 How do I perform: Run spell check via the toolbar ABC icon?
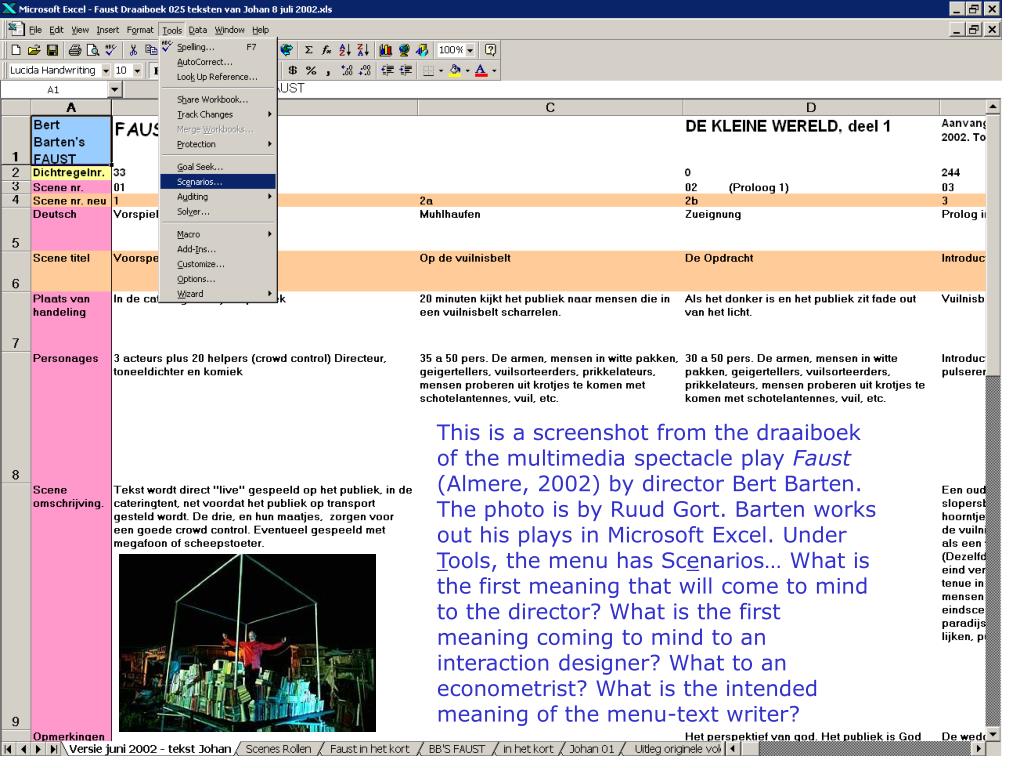[111, 50]
